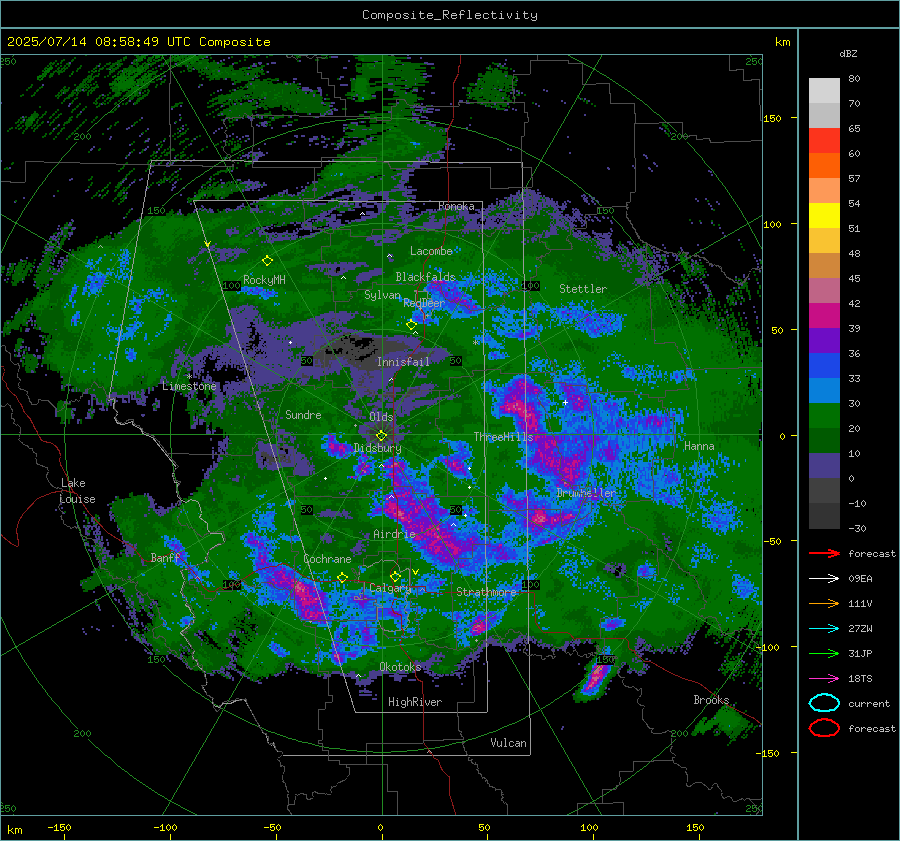Click the Limestone label
The width and height of the screenshot is (900, 841).
click(x=189, y=386)
